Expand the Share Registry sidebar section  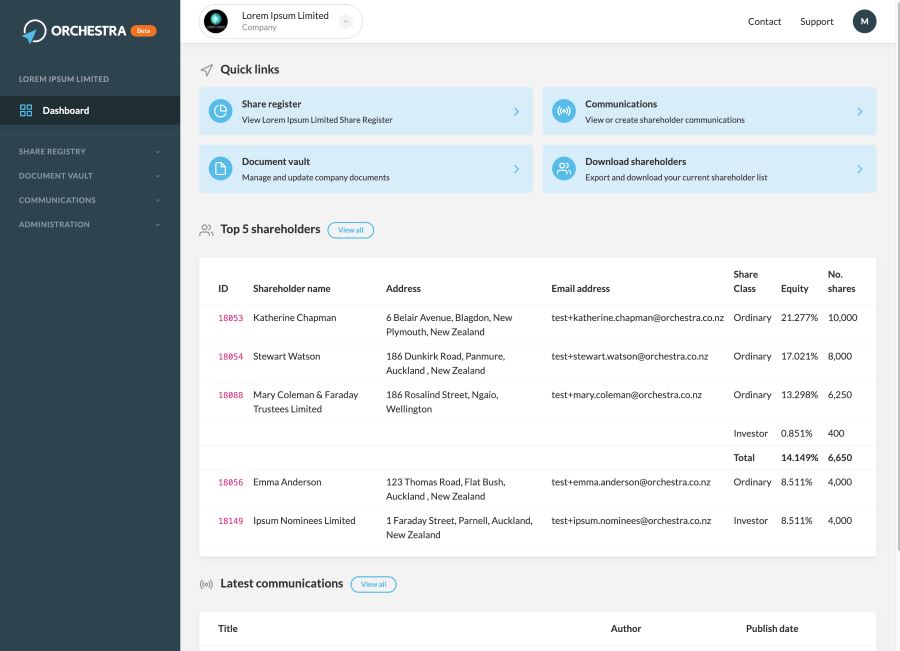pos(90,152)
